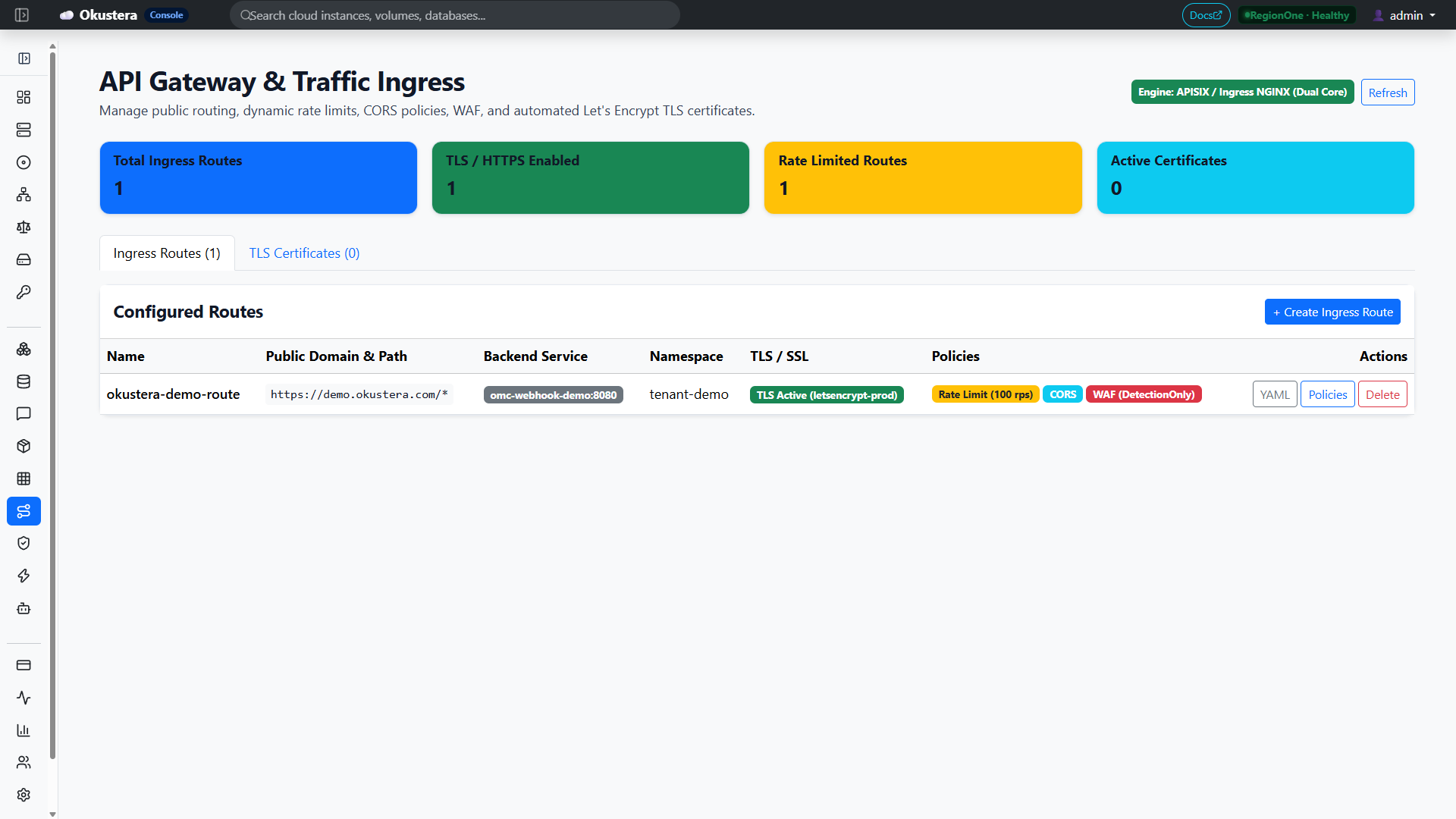Click the RegionOne Healthy status badge
1456x819 pixels.
tap(1297, 15)
